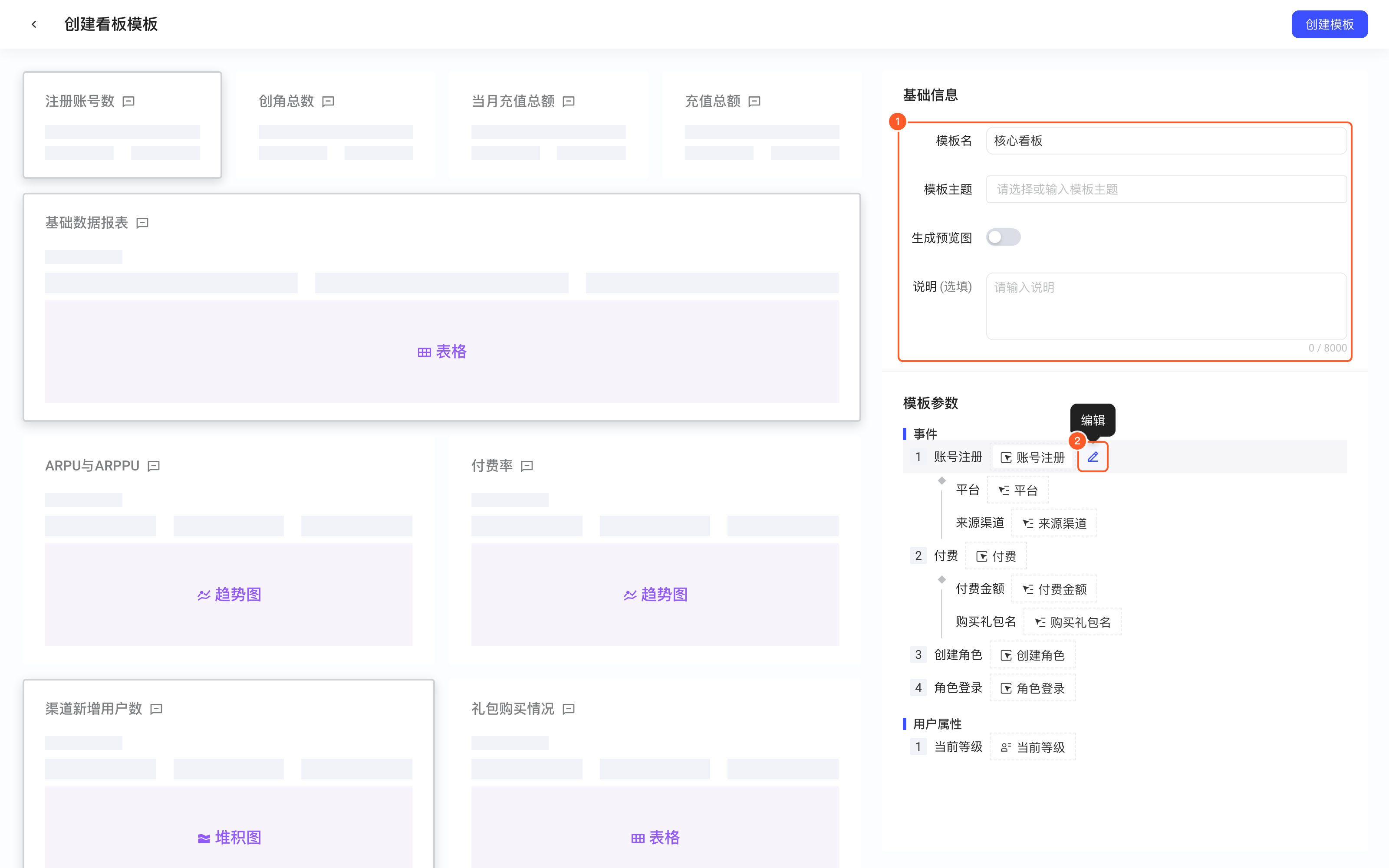The image size is (1389, 868).
Task: Select the 账号注册 event tag
Action: [1032, 457]
